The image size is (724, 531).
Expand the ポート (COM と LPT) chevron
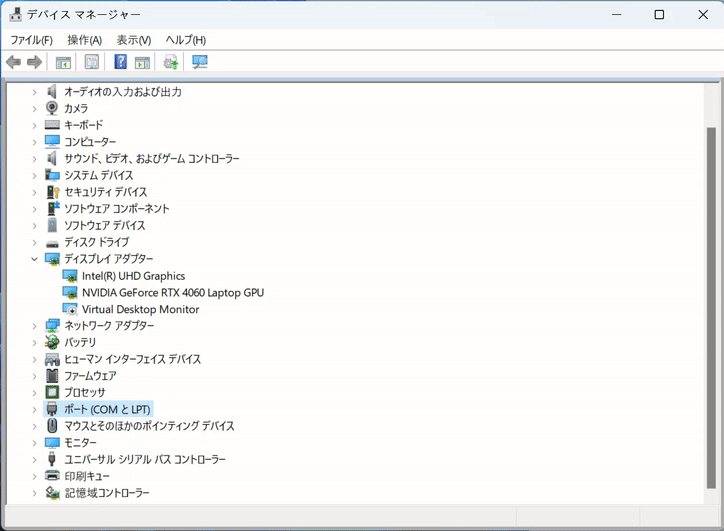point(34,410)
